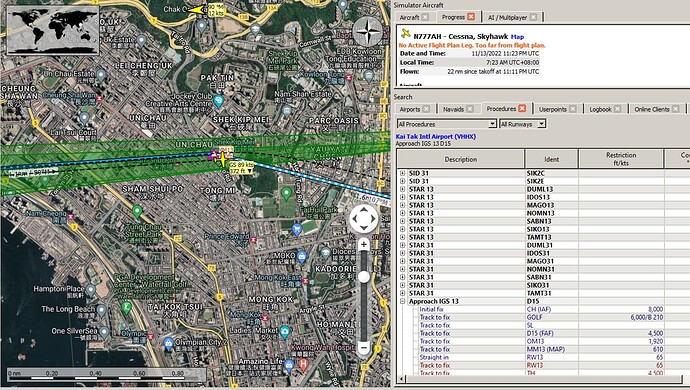Click the compass rose icon on the map
690x390 pixels.
tap(368, 32)
